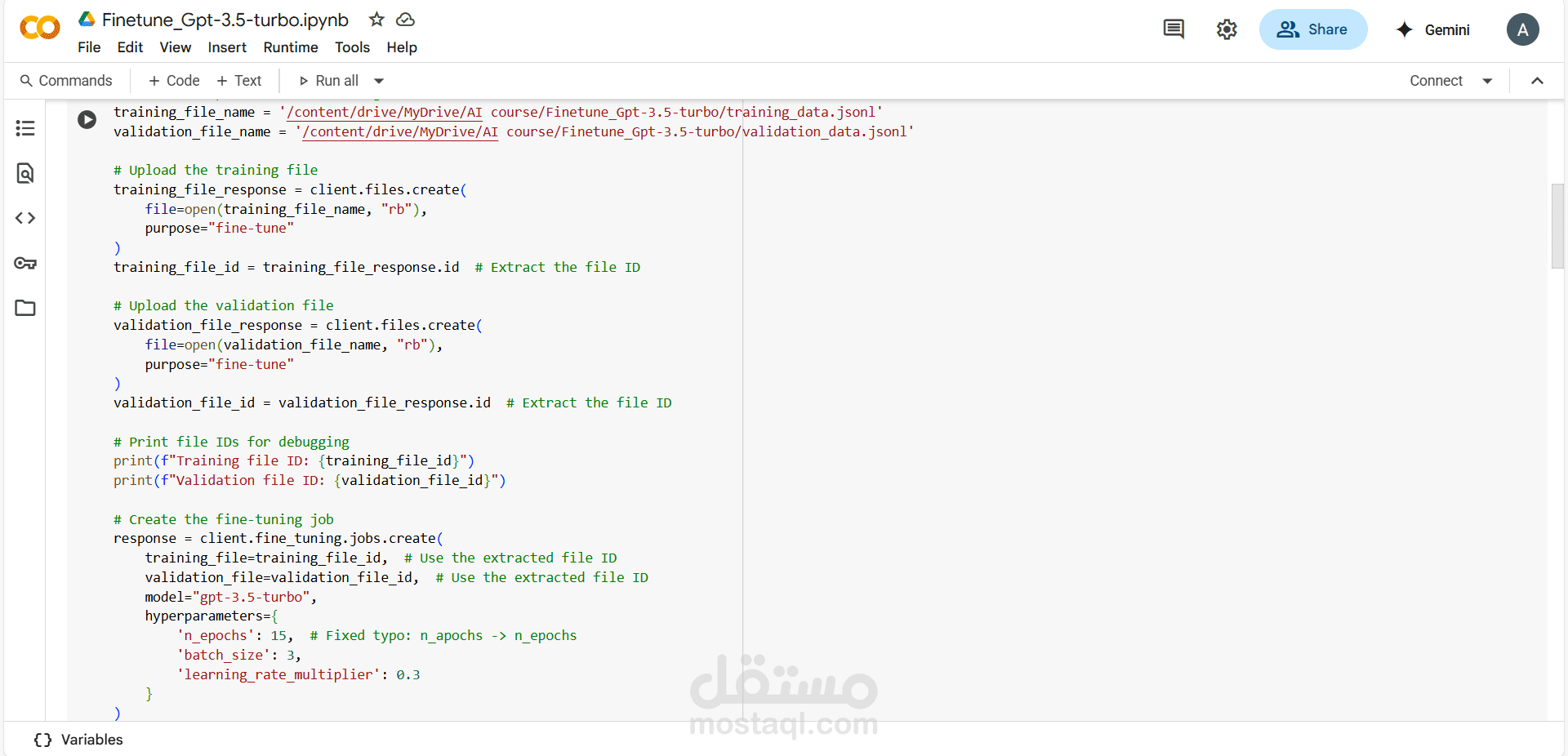Click the file=open(validation_file_name, "rb") line
The image size is (1568, 756).
pos(294,345)
